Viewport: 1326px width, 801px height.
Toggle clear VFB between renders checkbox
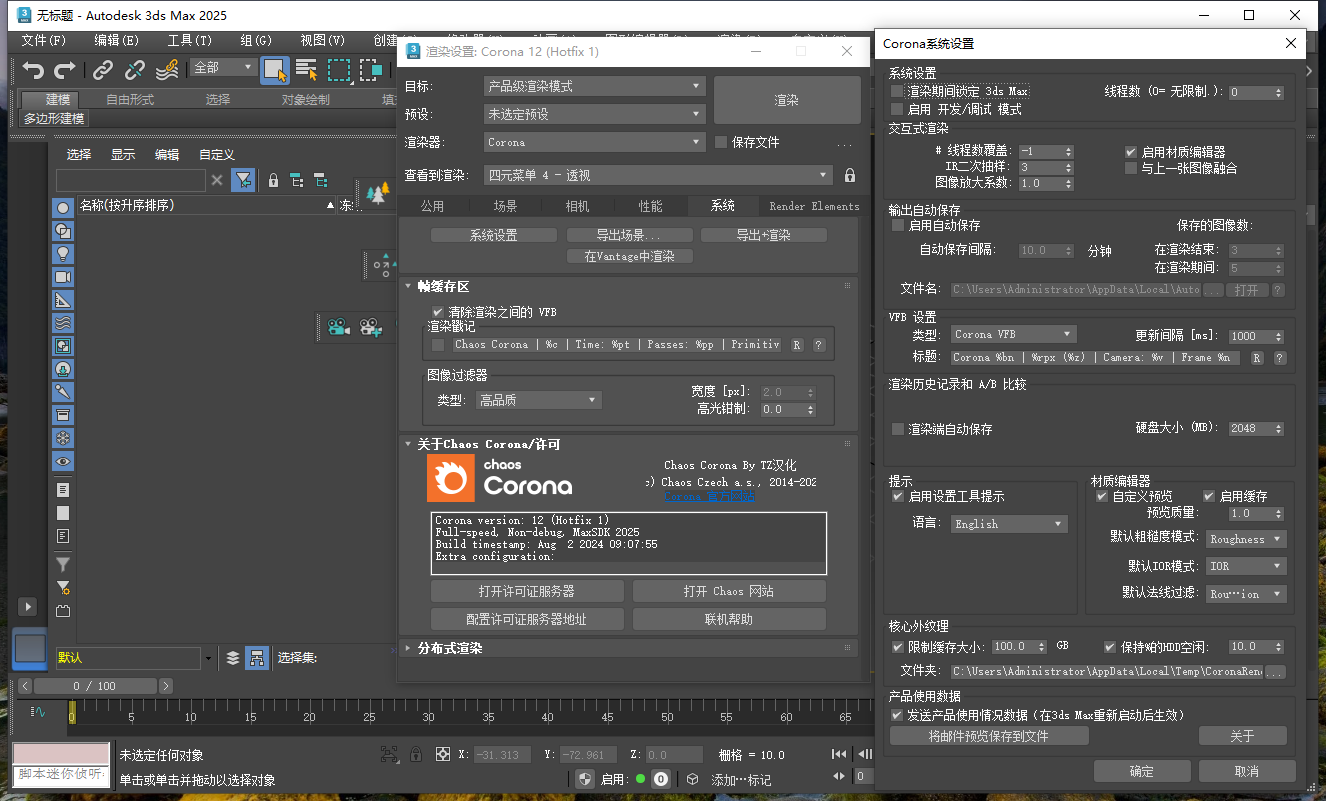437,312
